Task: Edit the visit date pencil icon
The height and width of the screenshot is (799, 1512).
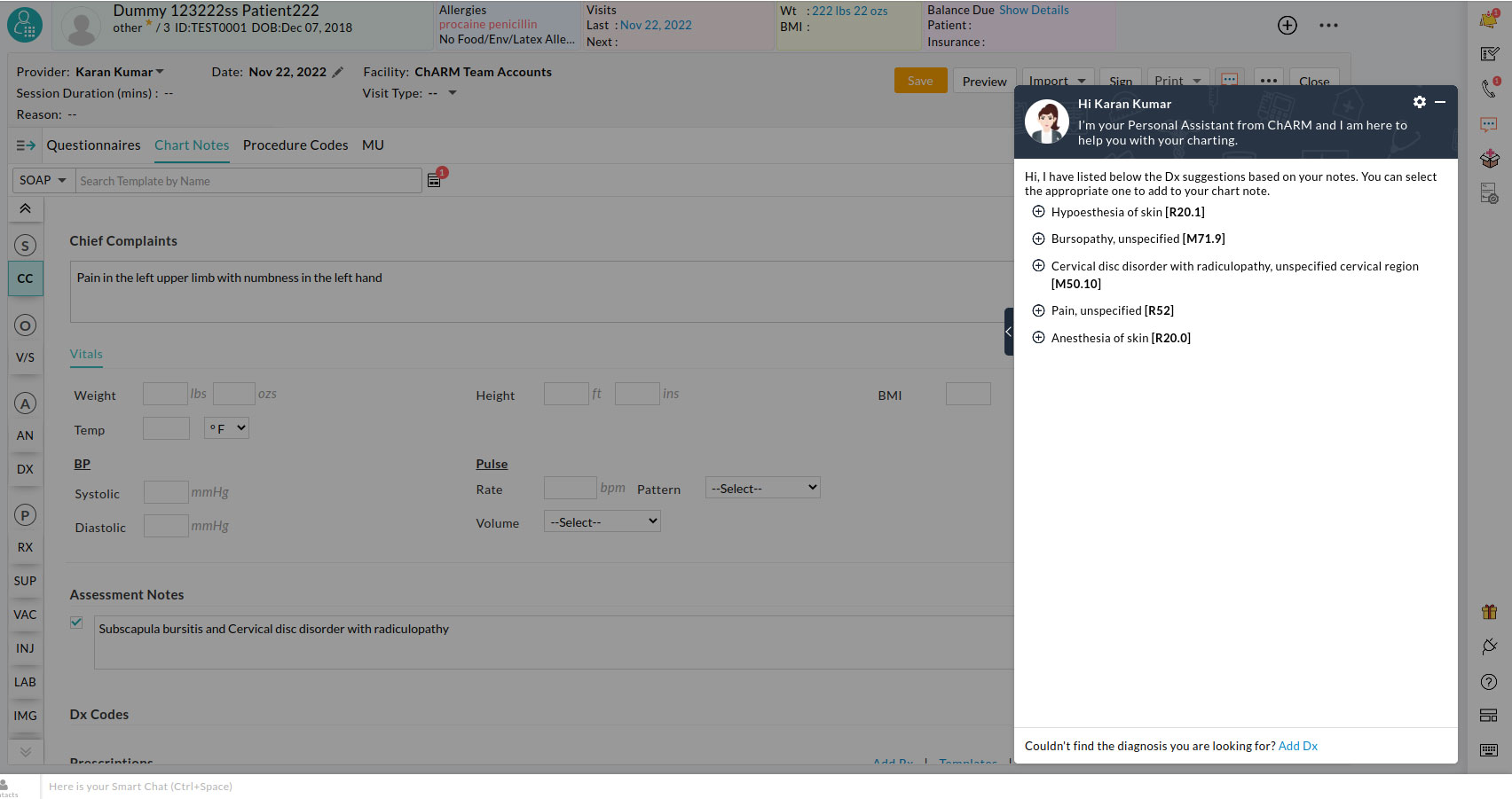Action: [x=338, y=73]
